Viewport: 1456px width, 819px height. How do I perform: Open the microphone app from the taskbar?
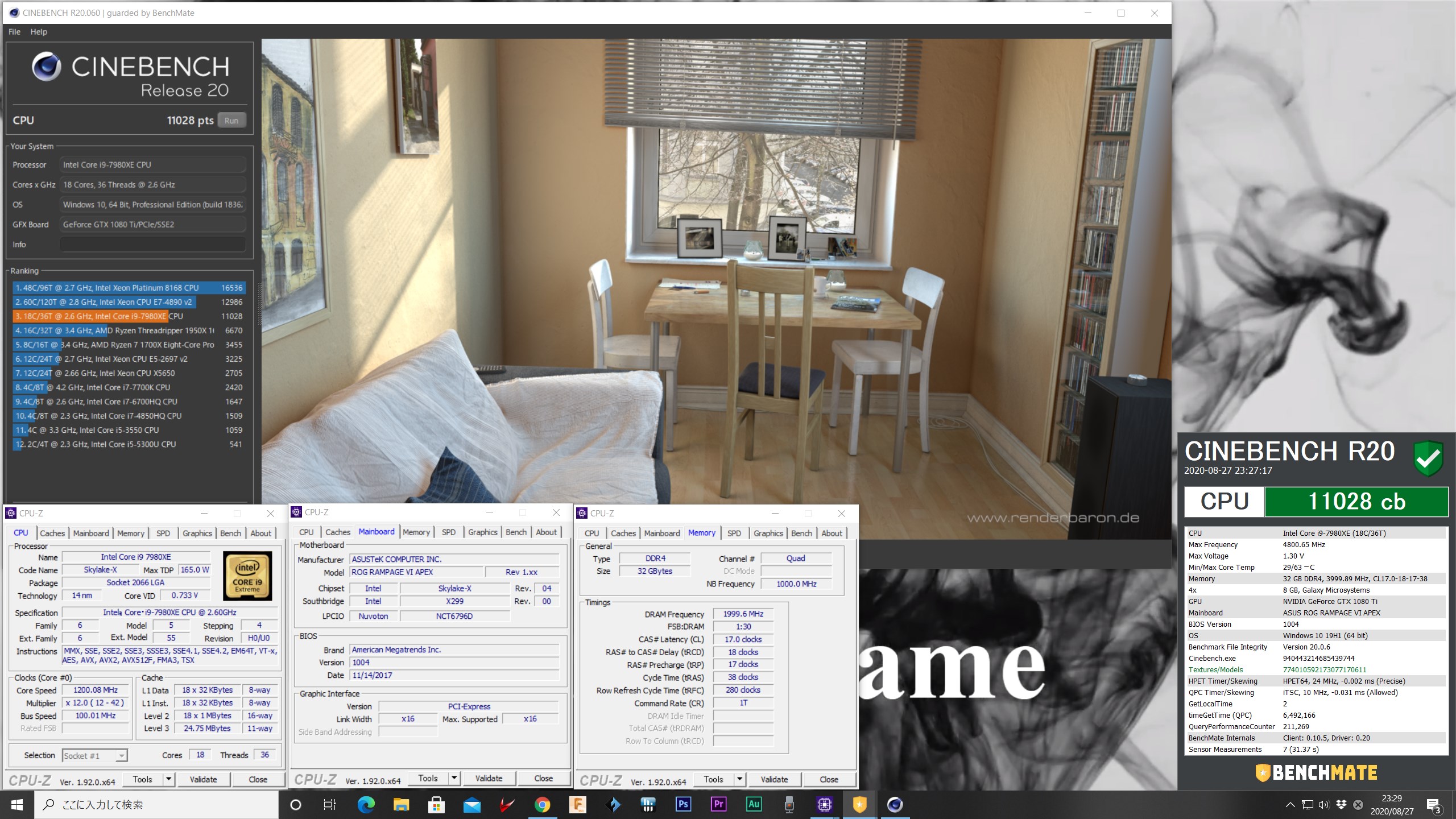(789, 805)
